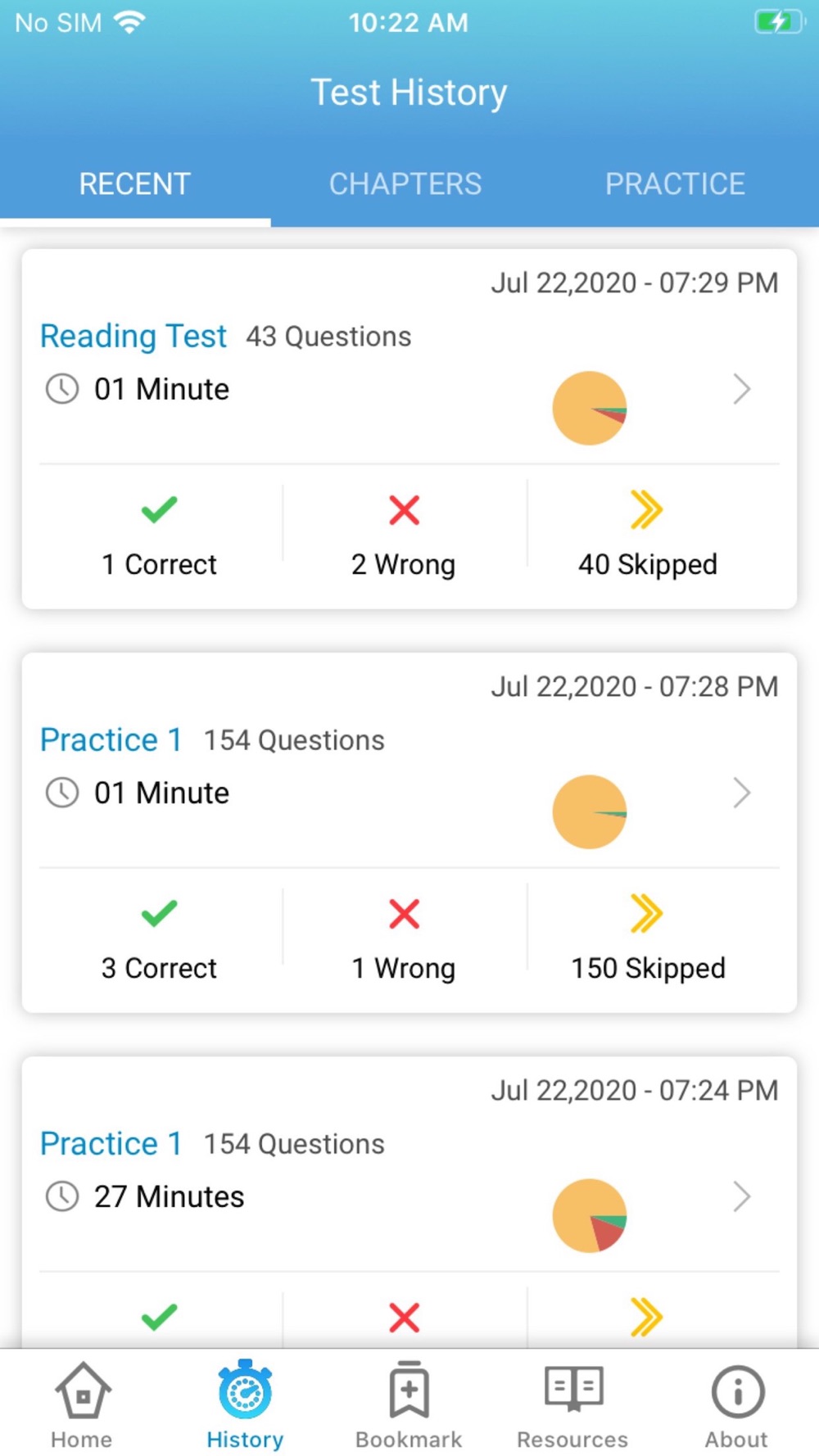Expand Reading Test details with chevron
This screenshot has height=1456, width=819.
tap(741, 389)
